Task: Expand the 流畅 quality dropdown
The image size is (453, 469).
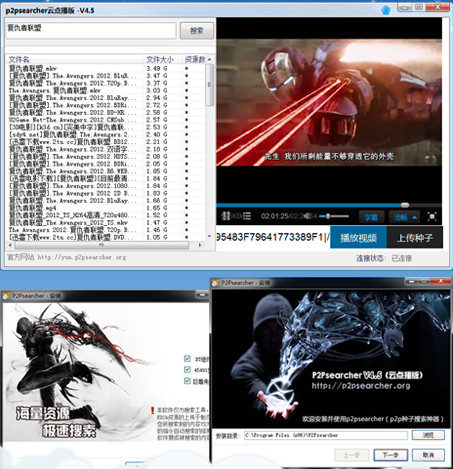Action: pyautogui.click(x=404, y=217)
